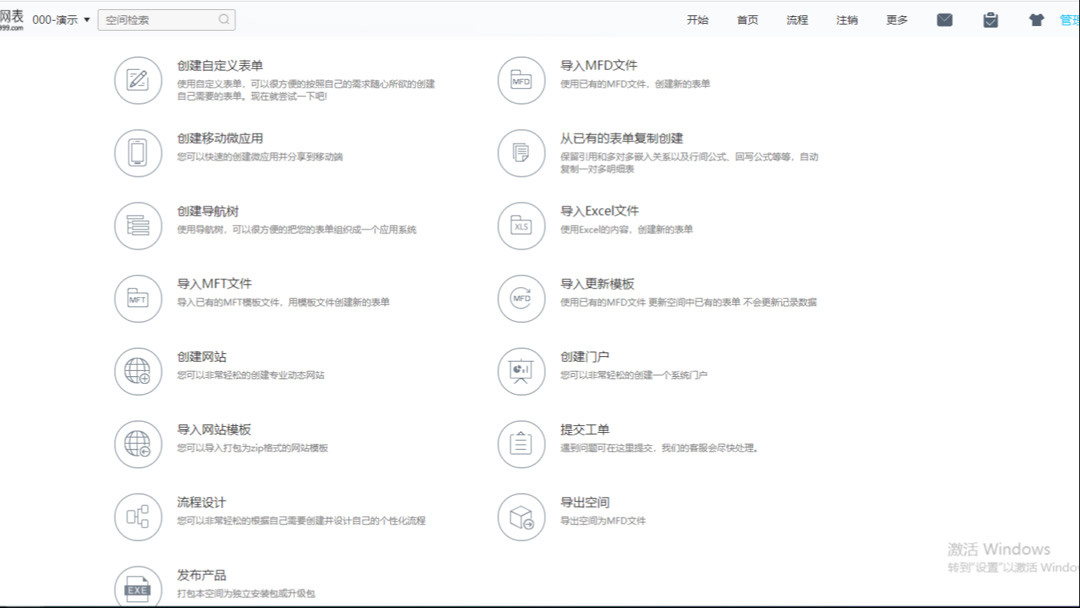Select the 导出空间 export box icon

pos(520,516)
